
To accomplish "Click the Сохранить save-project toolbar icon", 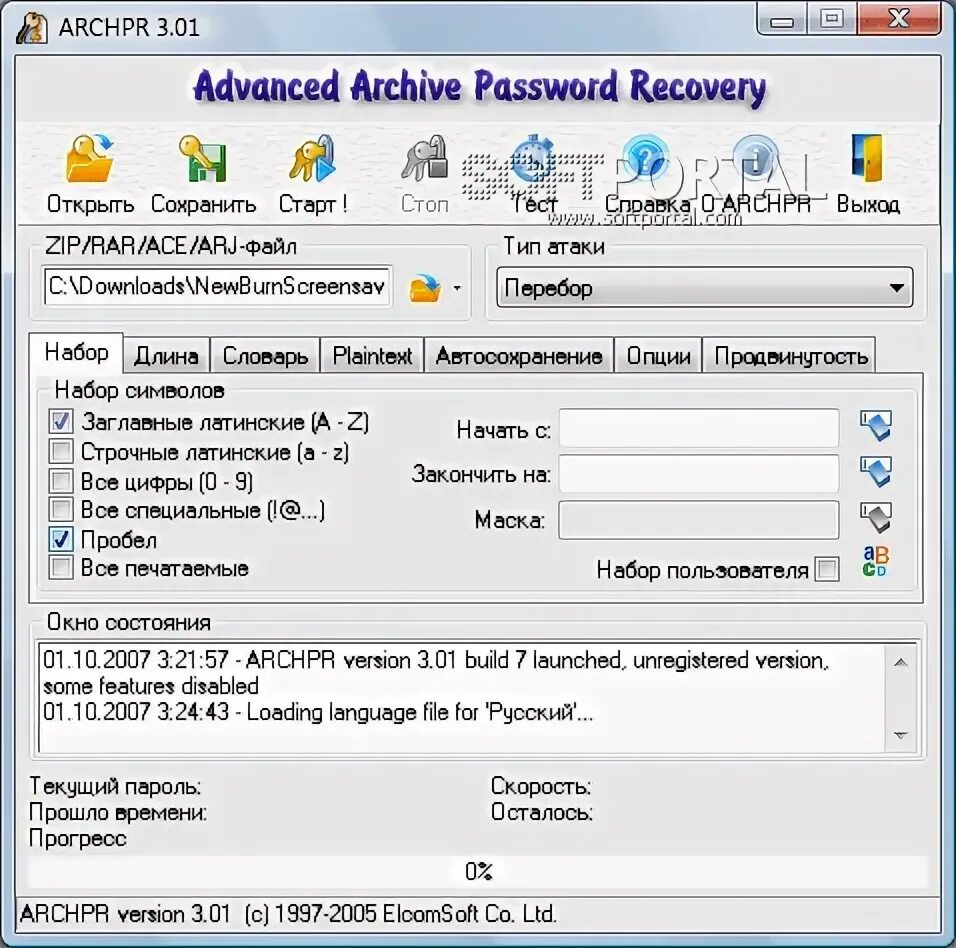I will (203, 160).
